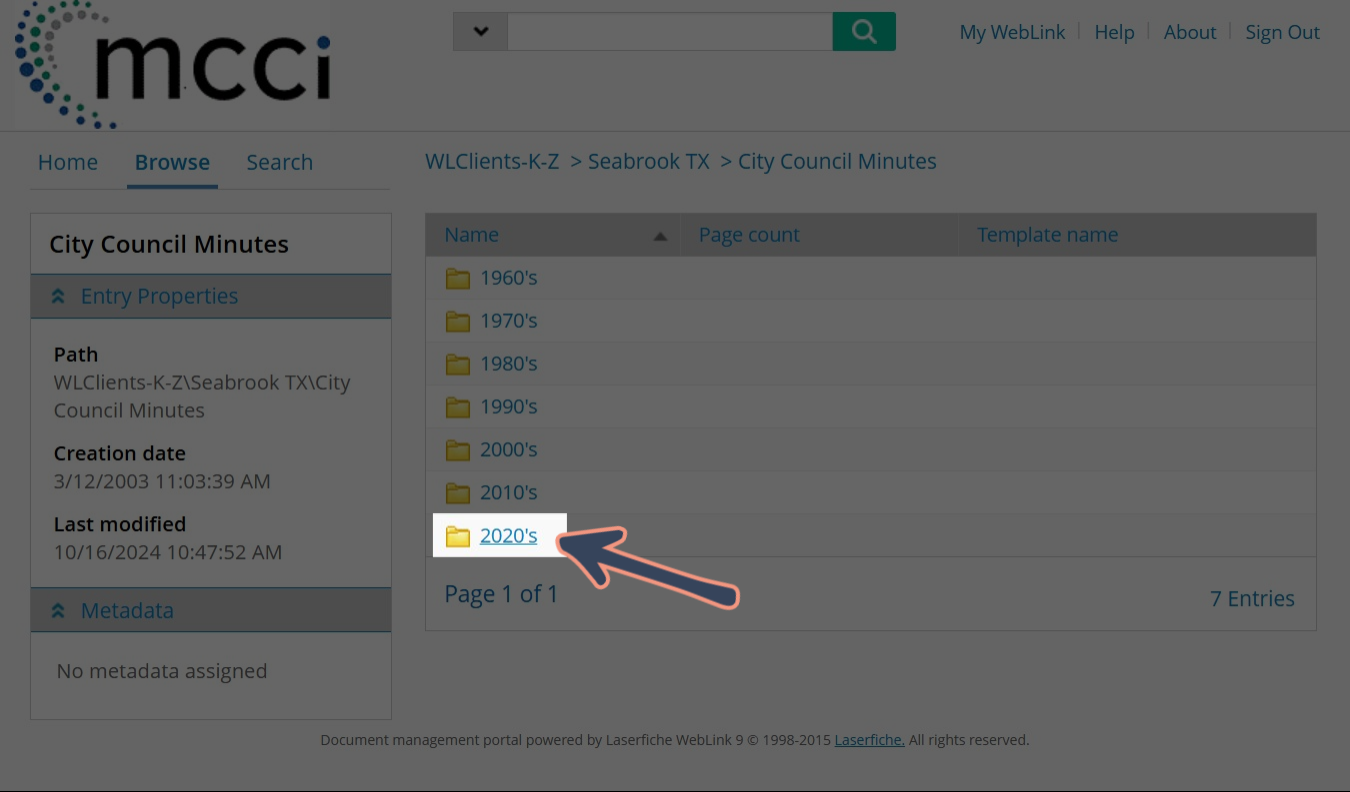This screenshot has width=1350, height=792.
Task: Open the 1970's folder
Action: (508, 321)
